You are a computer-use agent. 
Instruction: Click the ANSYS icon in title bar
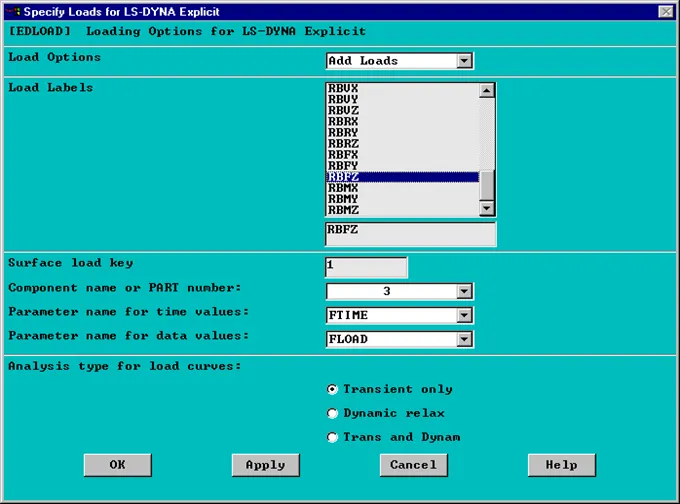click(x=13, y=11)
